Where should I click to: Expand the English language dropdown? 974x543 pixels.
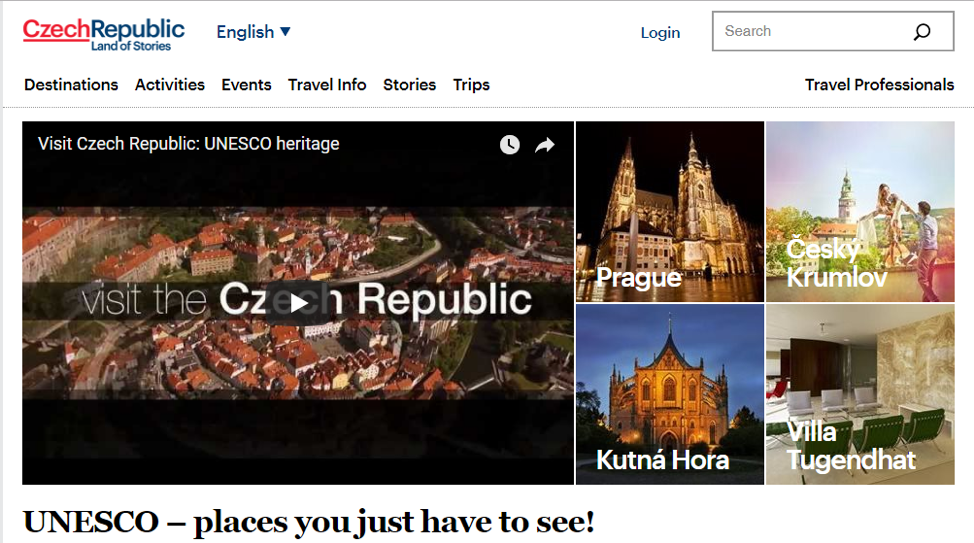[x=253, y=32]
